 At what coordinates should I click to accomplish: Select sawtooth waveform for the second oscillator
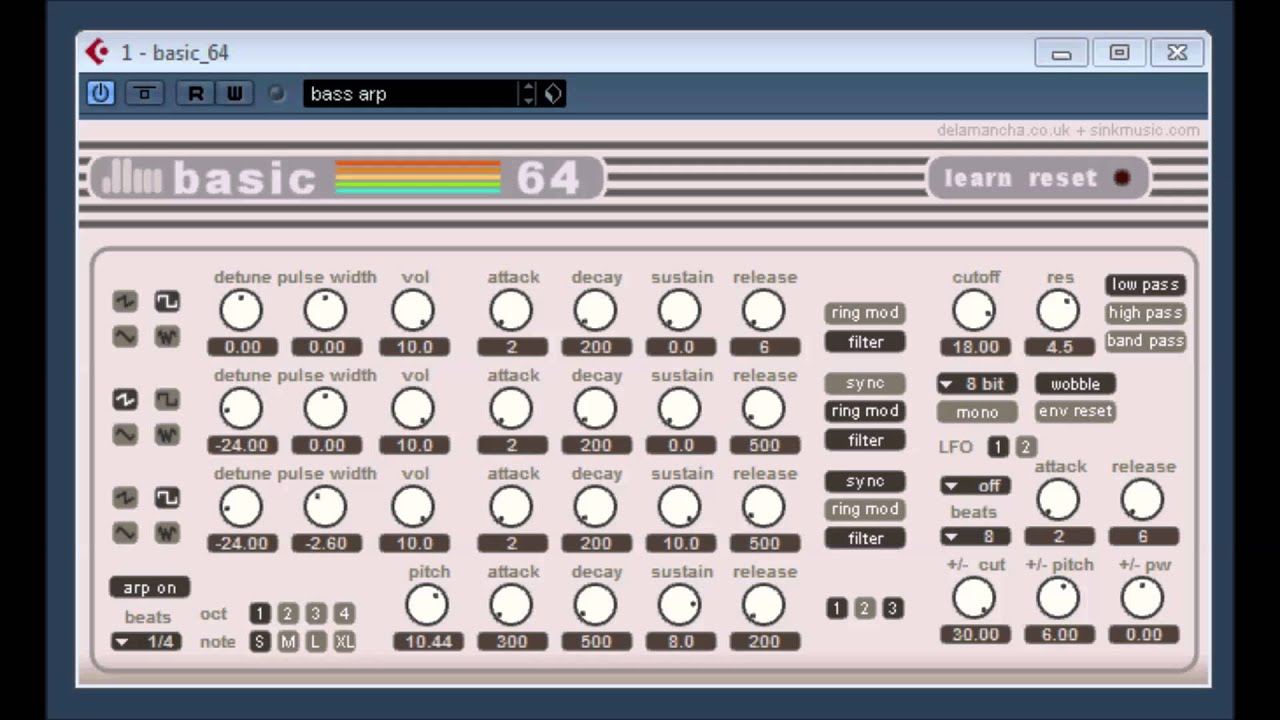coord(124,399)
